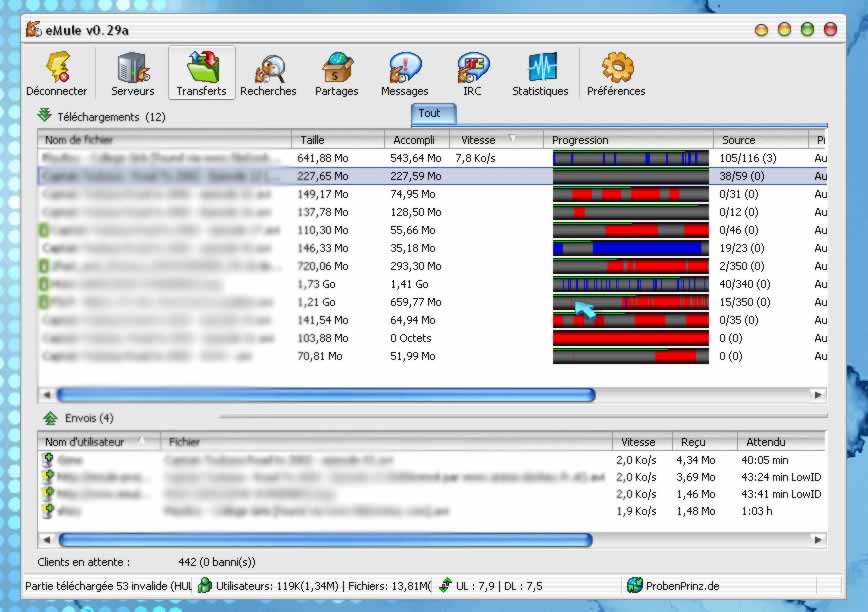Click the UL/DL transfer arrows status icon
This screenshot has width=868, height=612.
click(x=445, y=585)
